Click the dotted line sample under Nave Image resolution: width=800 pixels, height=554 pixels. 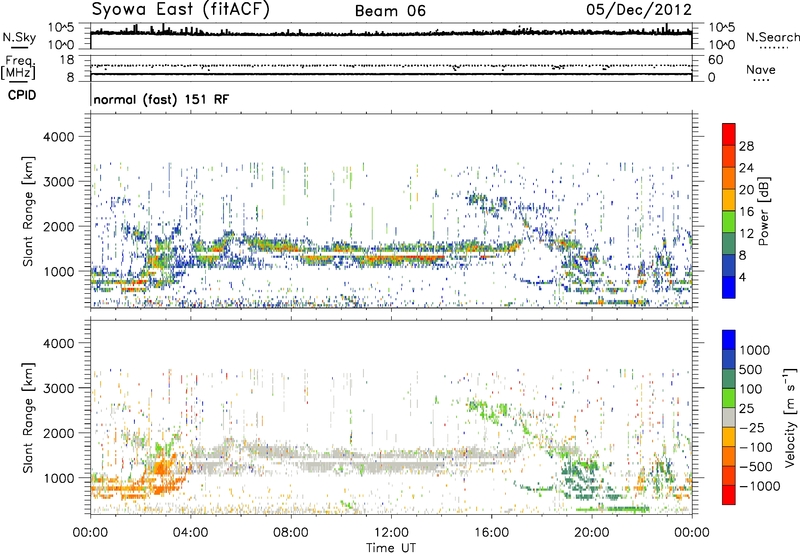point(761,80)
